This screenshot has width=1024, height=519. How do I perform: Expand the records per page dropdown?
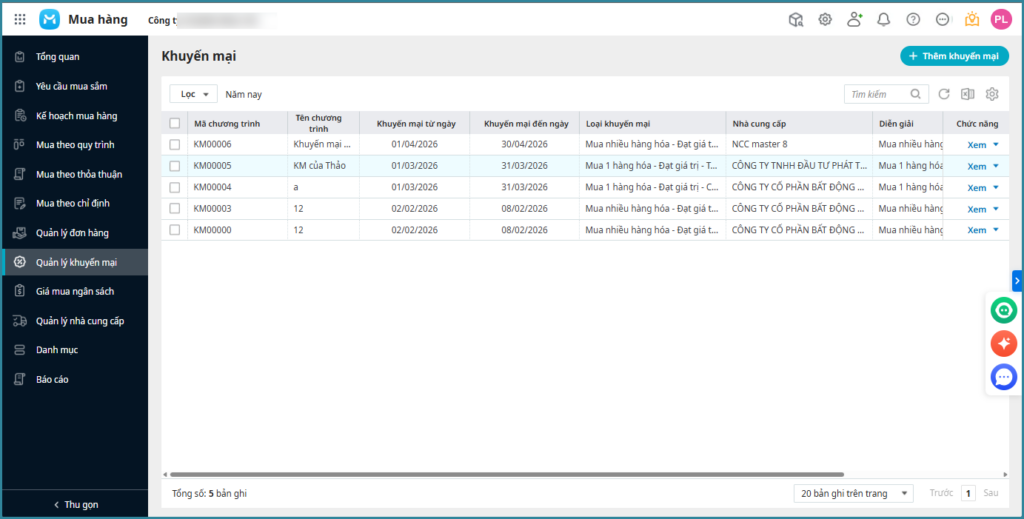coord(853,493)
